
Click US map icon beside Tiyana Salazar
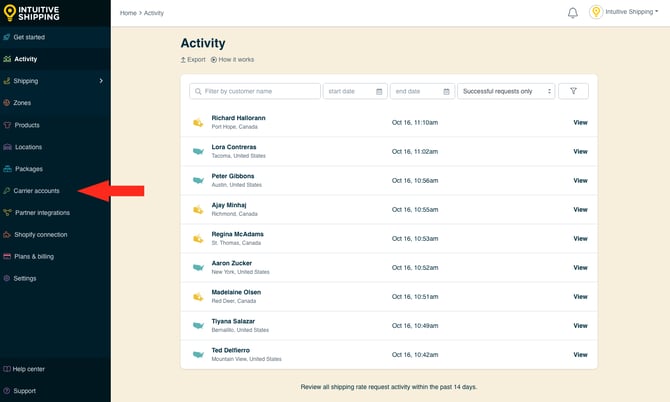click(x=198, y=326)
